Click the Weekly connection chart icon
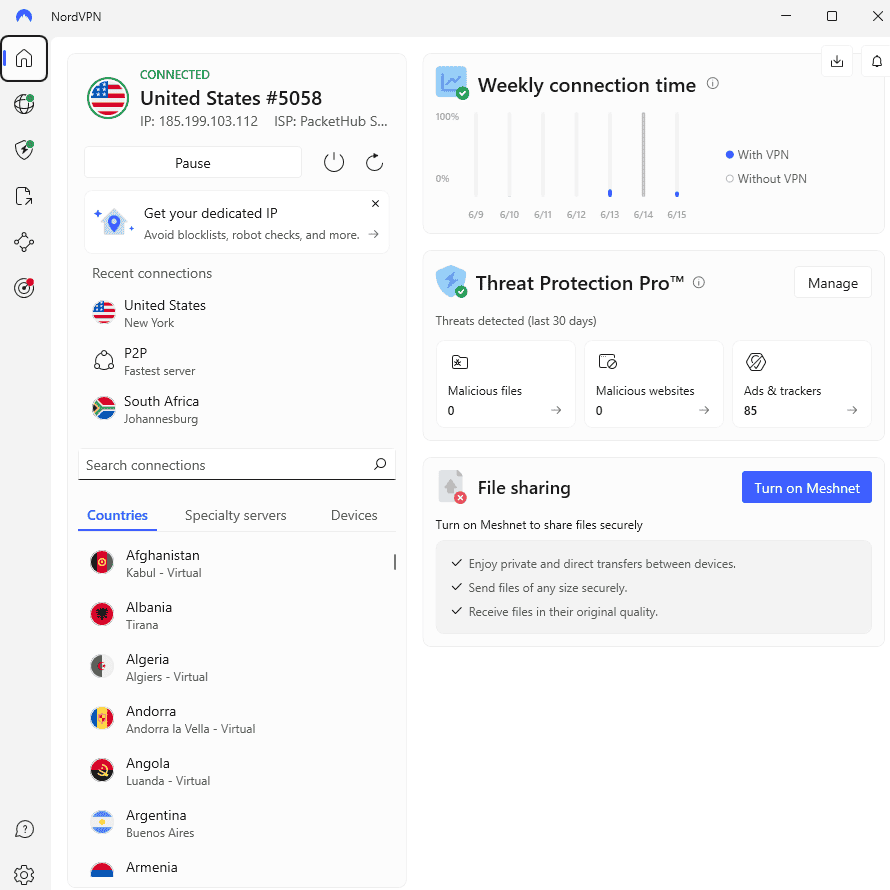 [x=452, y=82]
